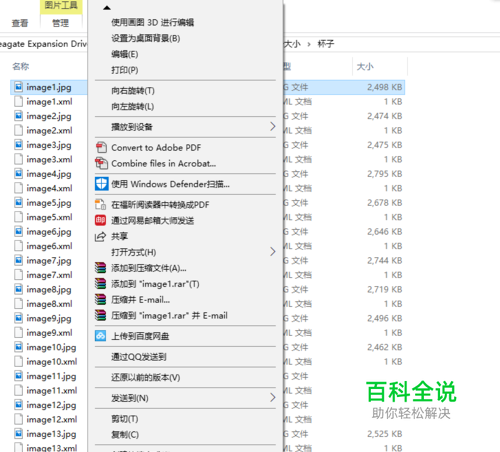
Task: Expand the 打开方式(H) submenu arrow
Action: 273,252
